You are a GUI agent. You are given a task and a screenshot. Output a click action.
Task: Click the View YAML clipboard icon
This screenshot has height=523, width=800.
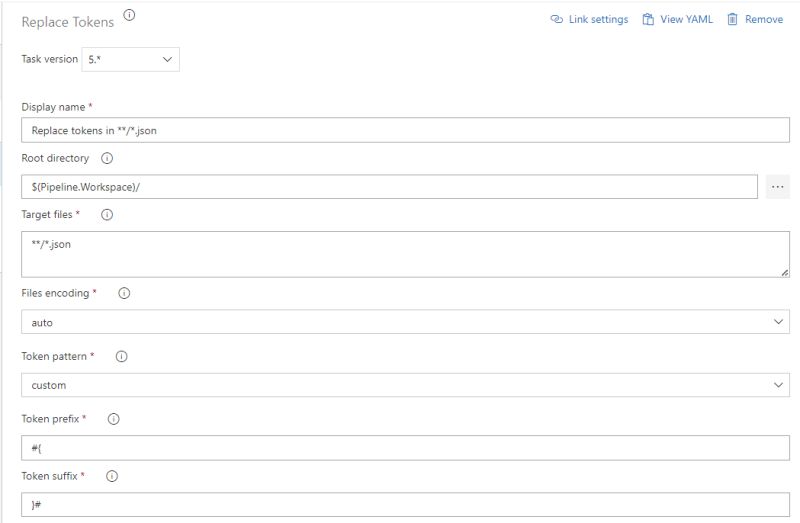point(648,19)
